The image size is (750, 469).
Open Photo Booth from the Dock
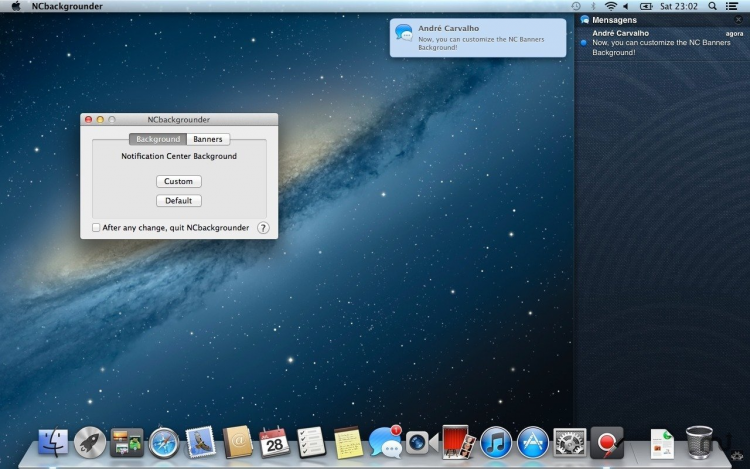458,442
